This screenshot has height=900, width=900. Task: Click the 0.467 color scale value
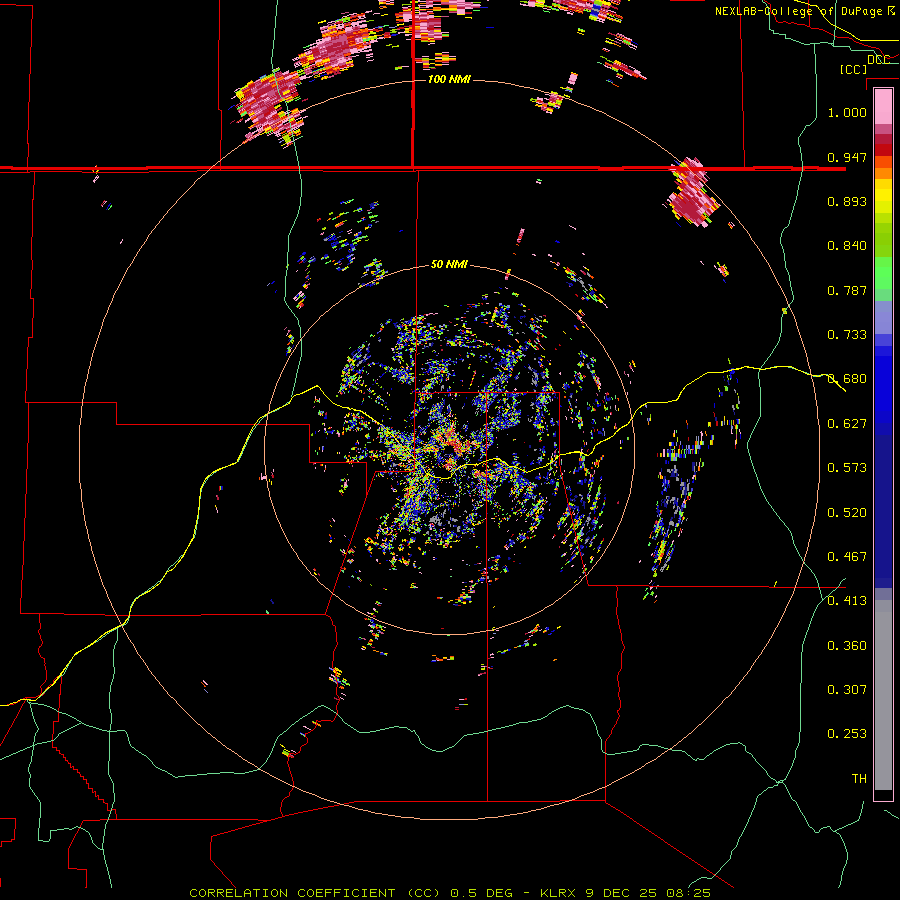click(x=847, y=557)
